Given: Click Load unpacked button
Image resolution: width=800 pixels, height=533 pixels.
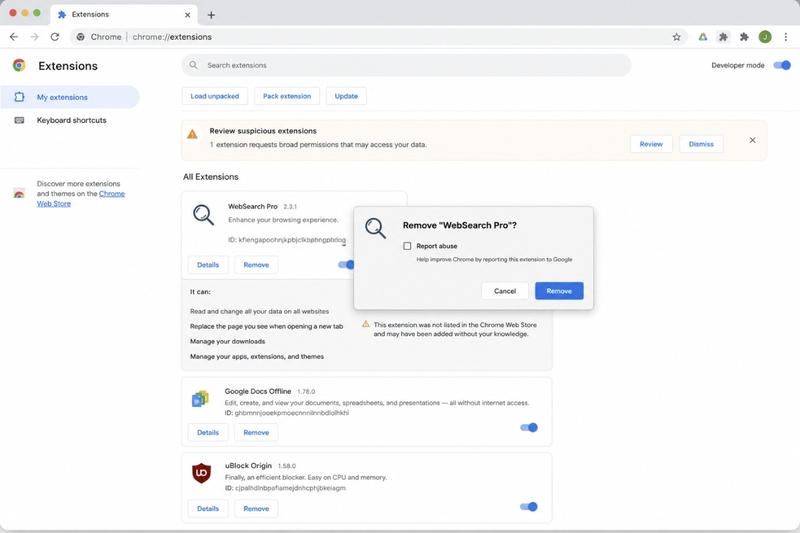Looking at the screenshot, I should coord(215,96).
